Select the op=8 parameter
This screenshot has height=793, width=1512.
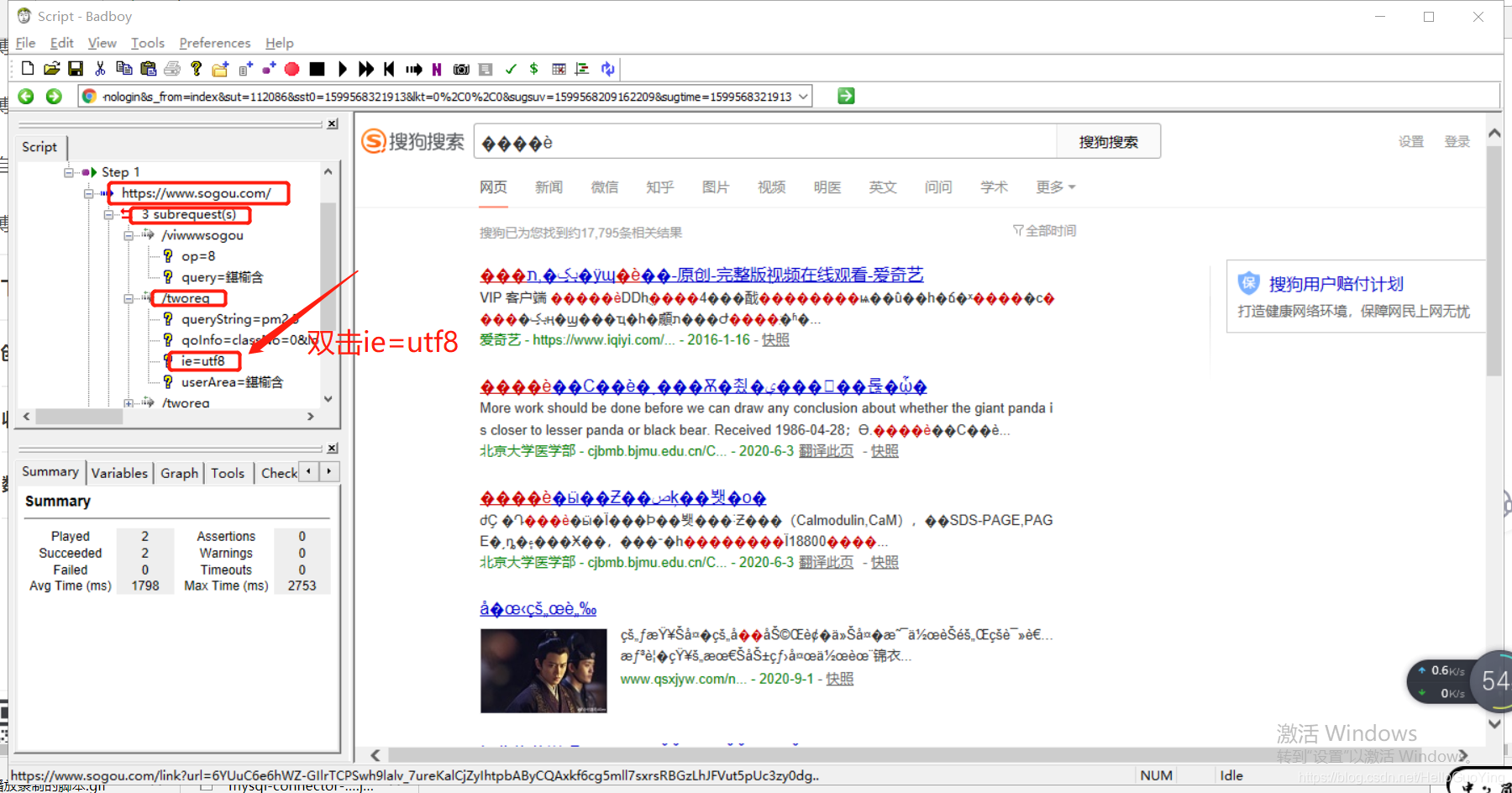tap(198, 256)
